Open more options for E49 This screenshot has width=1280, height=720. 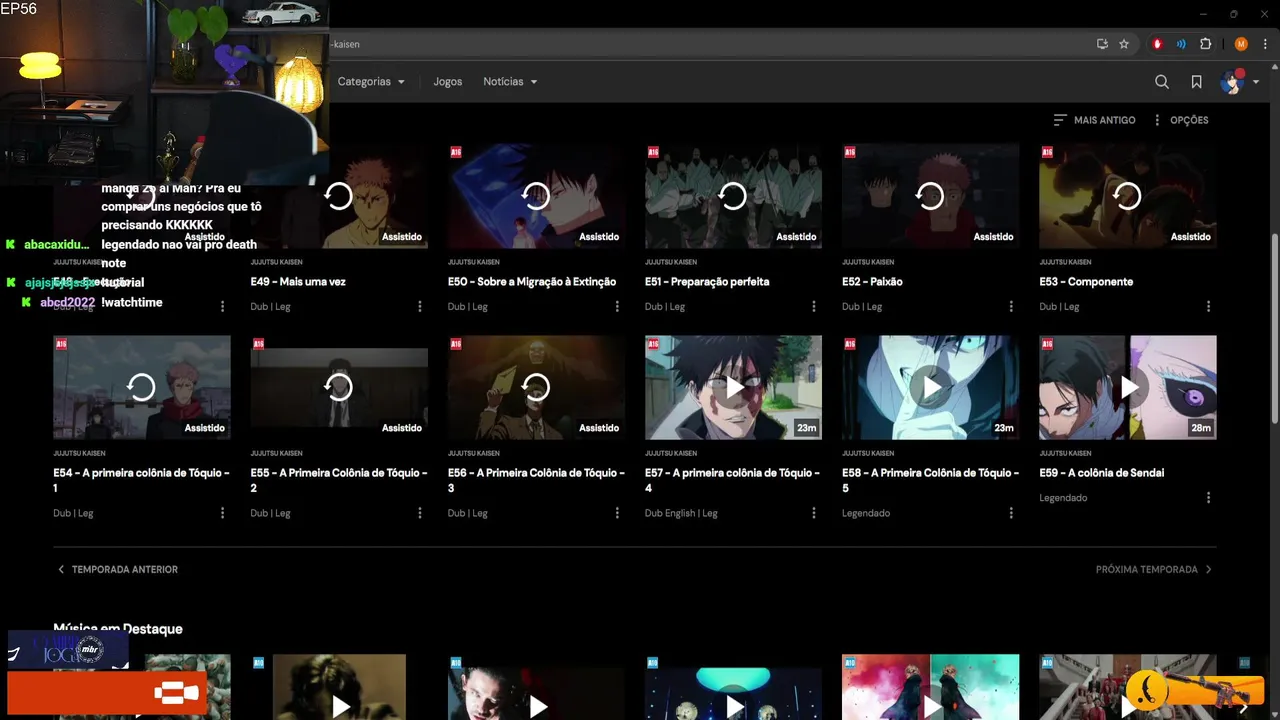coord(420,307)
